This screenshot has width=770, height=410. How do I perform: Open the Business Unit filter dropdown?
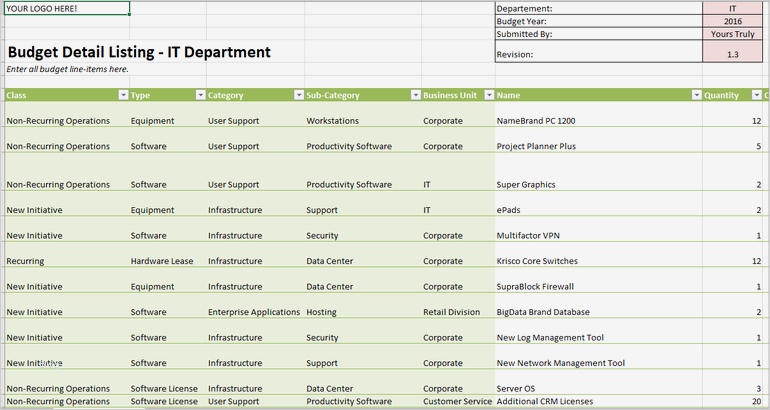(489, 95)
